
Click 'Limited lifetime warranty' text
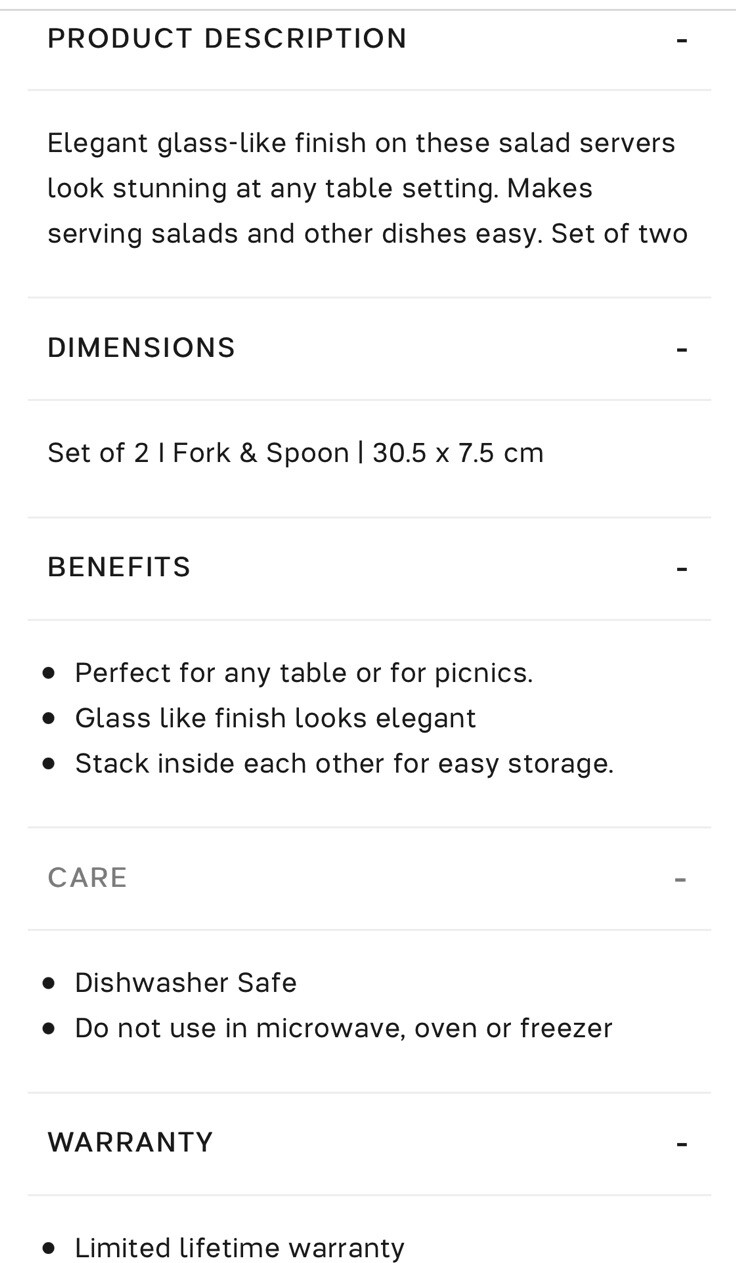(240, 1247)
